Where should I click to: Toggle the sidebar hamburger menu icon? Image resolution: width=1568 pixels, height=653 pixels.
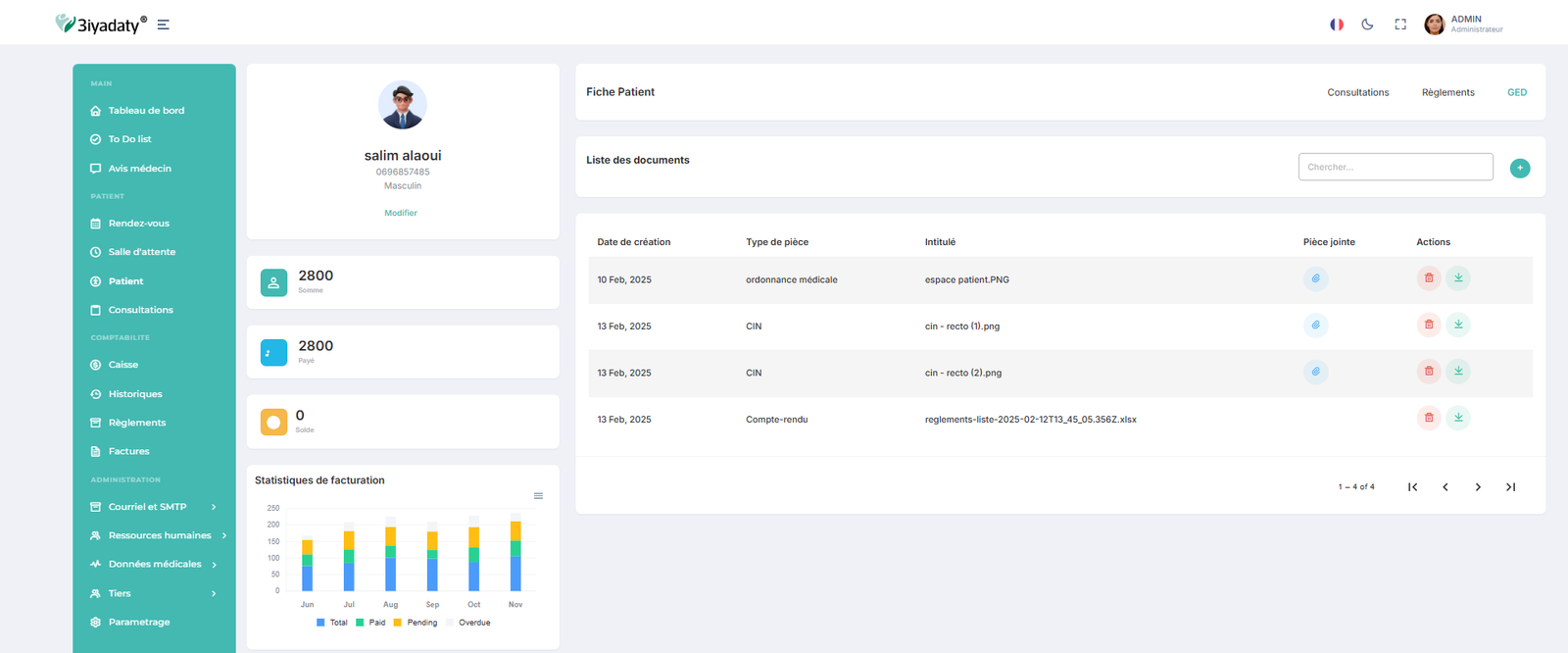(x=164, y=25)
